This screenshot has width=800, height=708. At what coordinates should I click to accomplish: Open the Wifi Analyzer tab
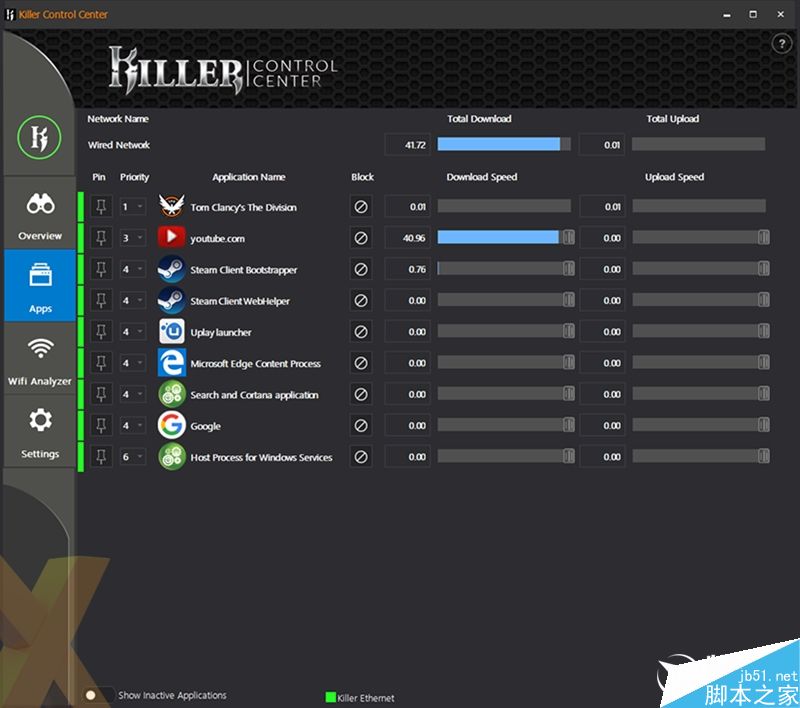[40, 359]
